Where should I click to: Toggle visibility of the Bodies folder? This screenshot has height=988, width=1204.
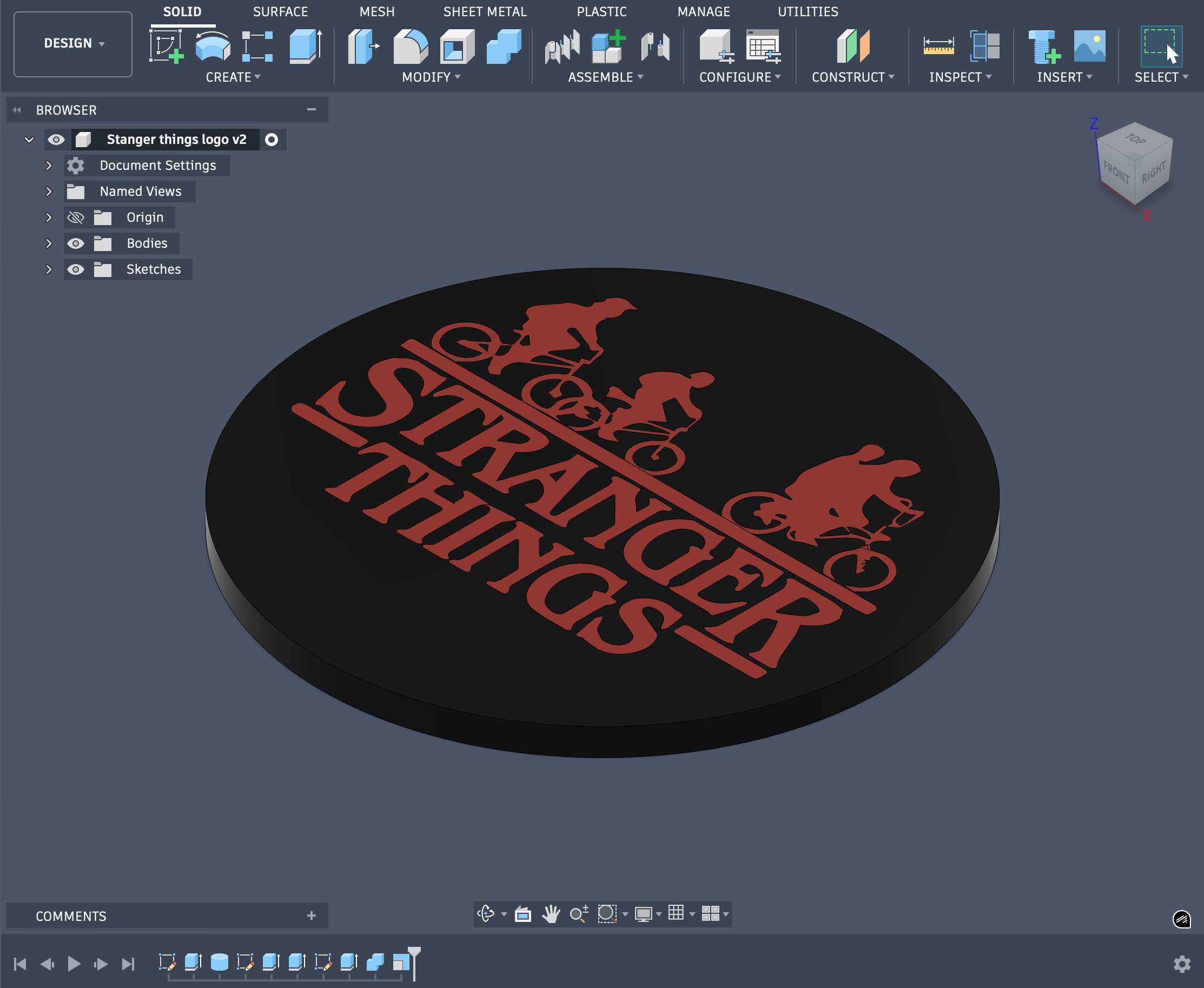pos(76,243)
